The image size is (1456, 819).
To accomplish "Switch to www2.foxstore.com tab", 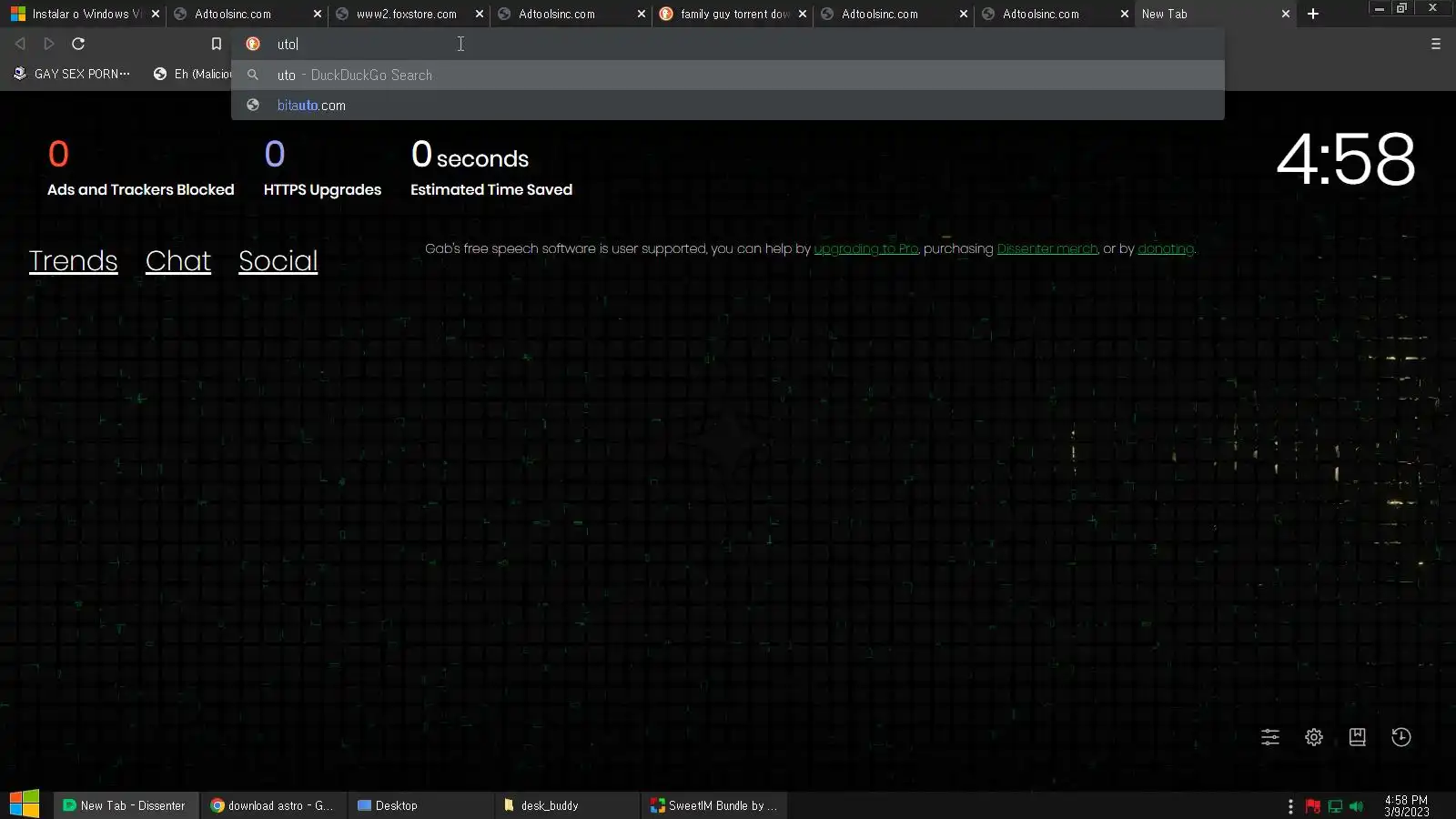I will [408, 14].
